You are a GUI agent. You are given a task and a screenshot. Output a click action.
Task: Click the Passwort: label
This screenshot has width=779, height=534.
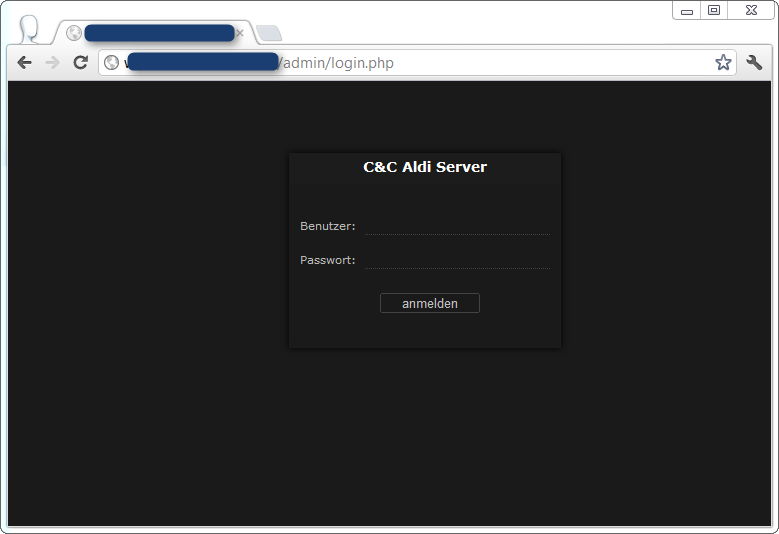click(x=327, y=260)
